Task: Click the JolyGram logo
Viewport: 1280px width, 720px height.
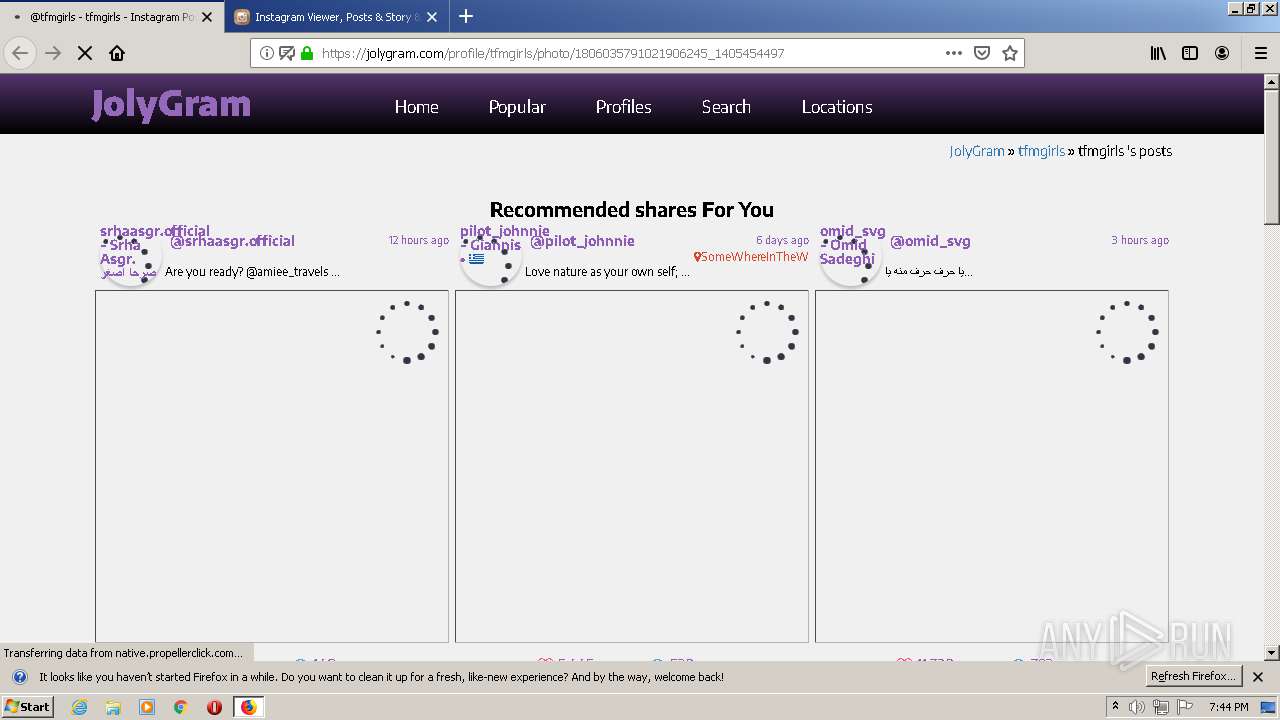Action: [171, 104]
